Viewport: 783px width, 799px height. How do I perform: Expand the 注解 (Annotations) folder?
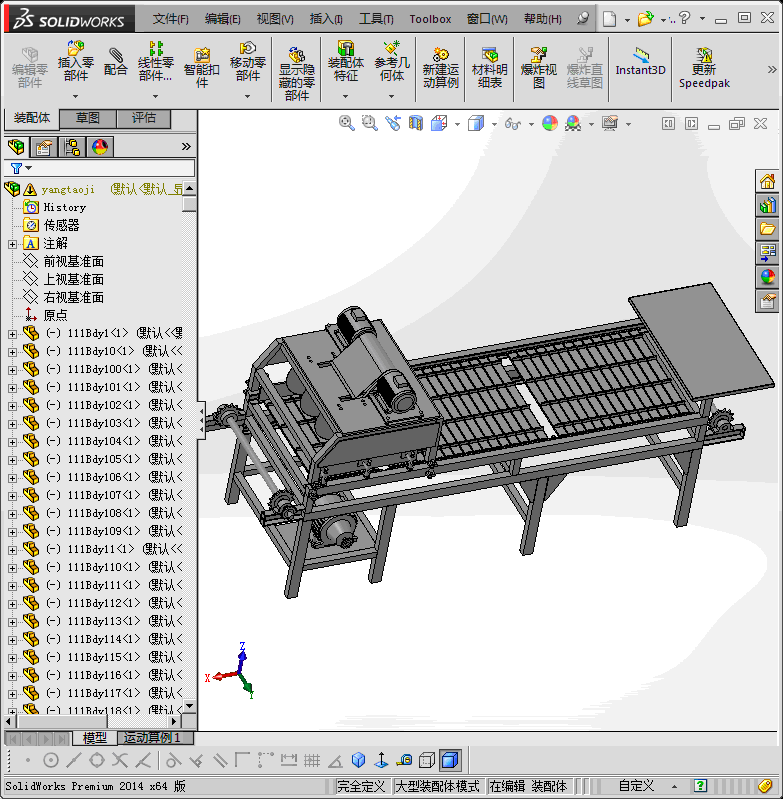12,244
